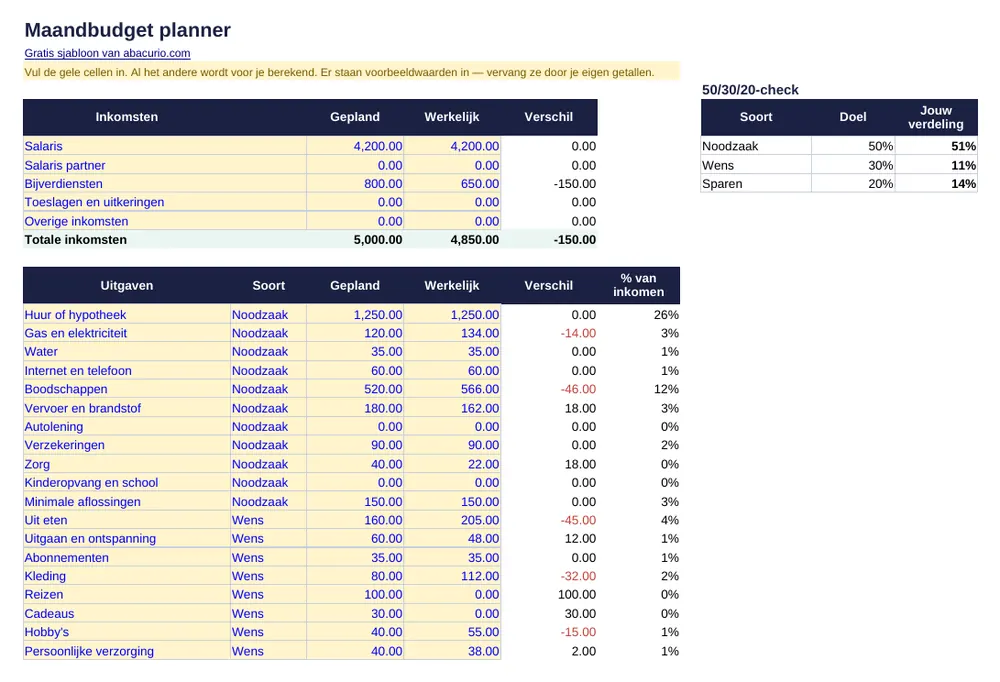Click the -150.00 Verschil cell for Bijverdiensten
This screenshot has width=1000, height=682.
point(549,184)
